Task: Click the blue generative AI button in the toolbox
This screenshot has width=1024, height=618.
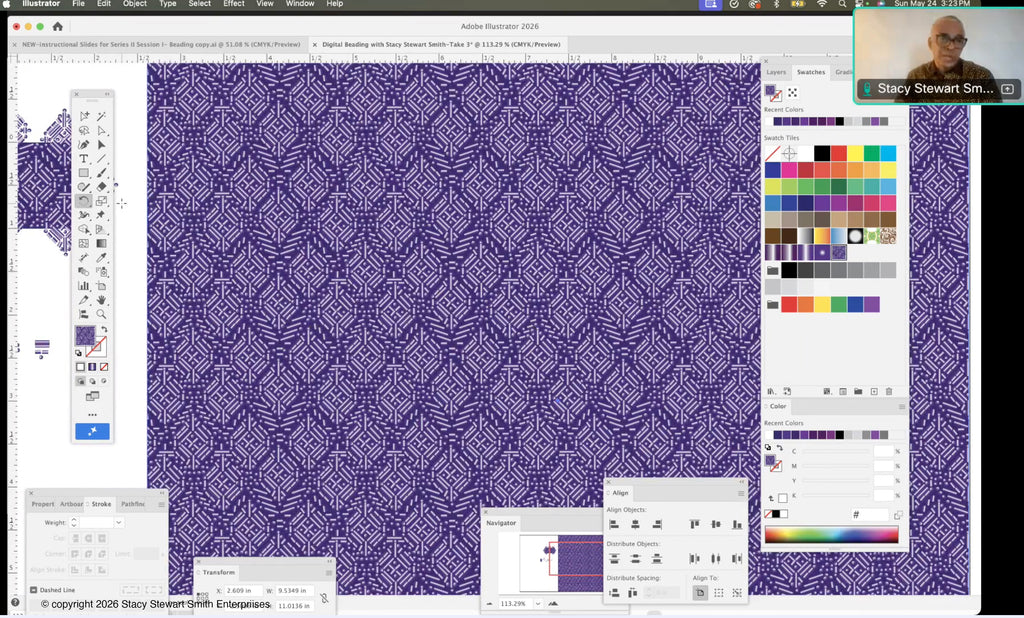Action: (x=92, y=431)
